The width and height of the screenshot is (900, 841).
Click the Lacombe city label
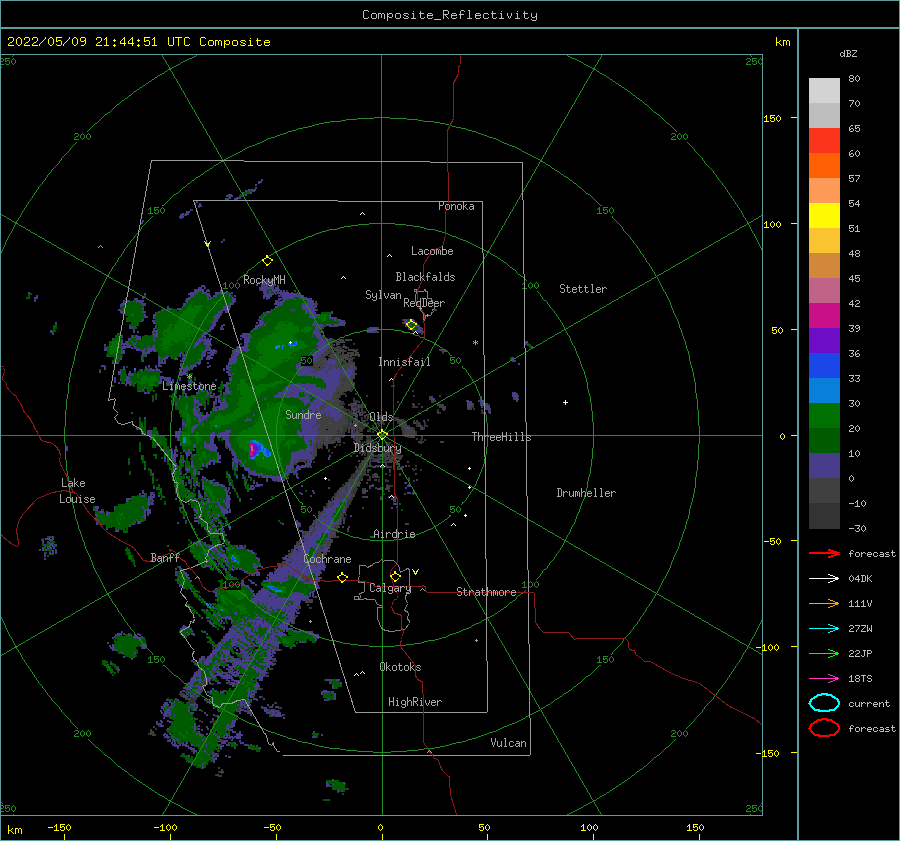(432, 251)
